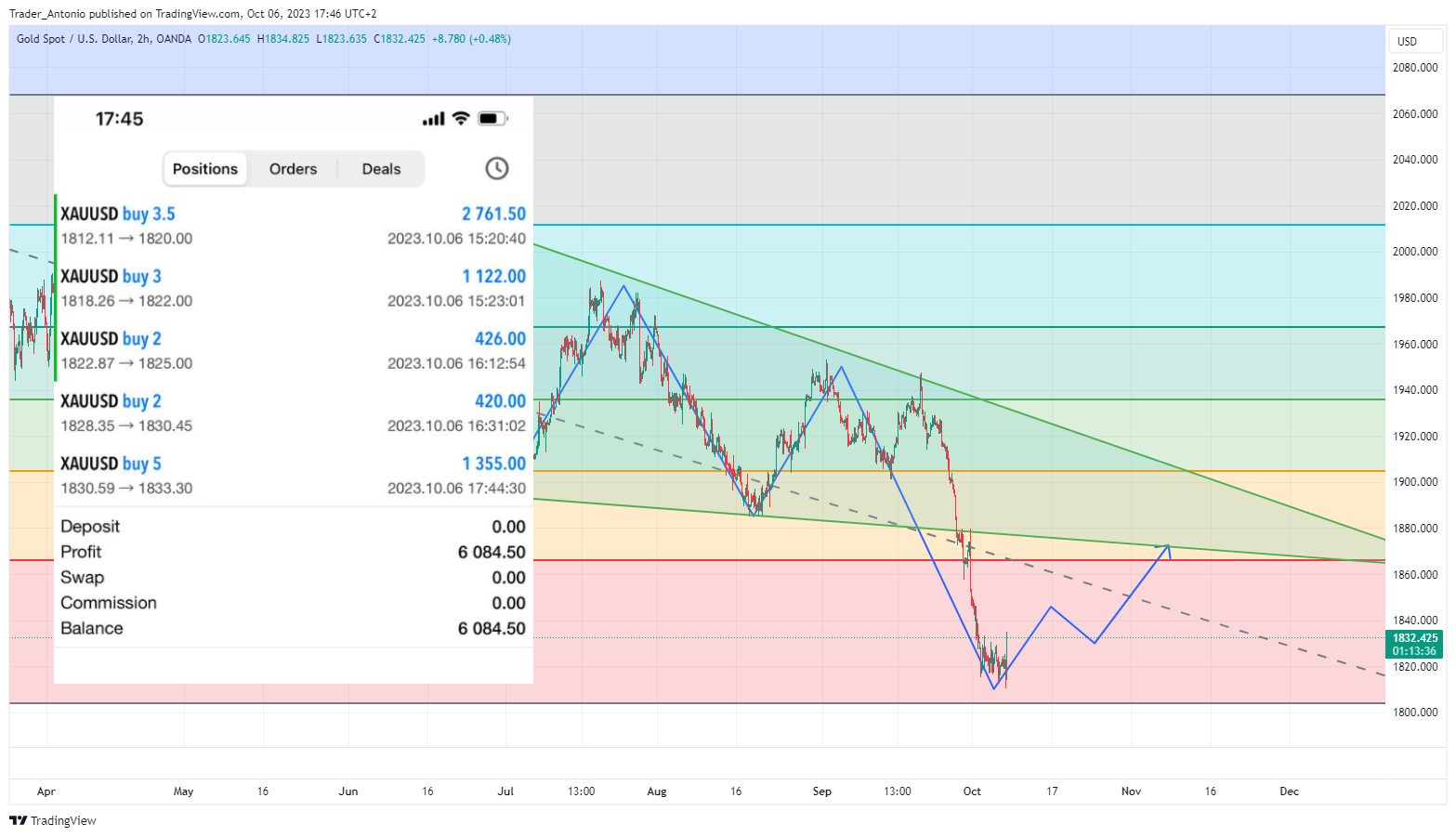Viewport: 1456px width, 837px height.
Task: Click the 17:45 phone clock time
Action: click(x=120, y=119)
